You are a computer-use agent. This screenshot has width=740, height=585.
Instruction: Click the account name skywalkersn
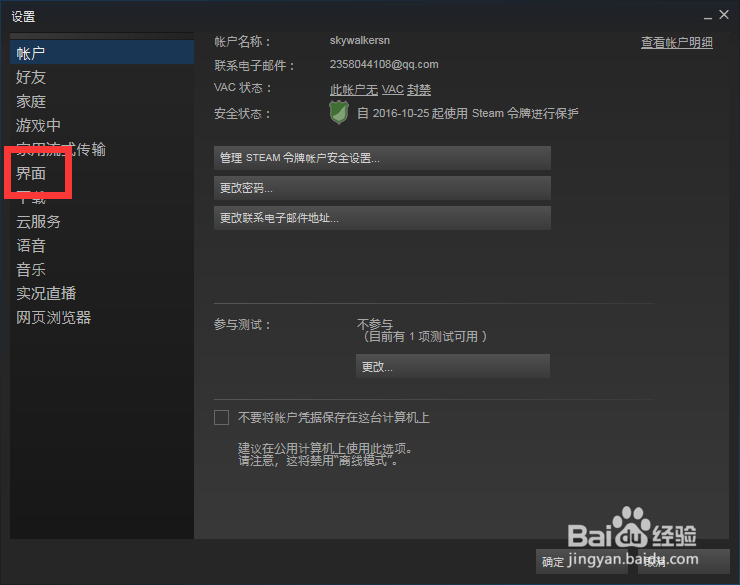pyautogui.click(x=360, y=41)
